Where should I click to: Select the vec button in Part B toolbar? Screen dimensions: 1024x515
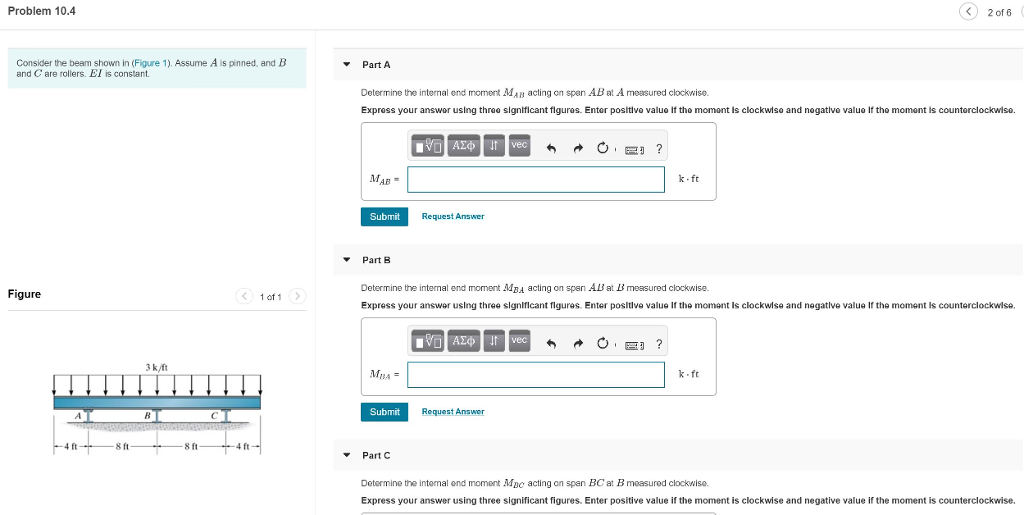point(519,341)
